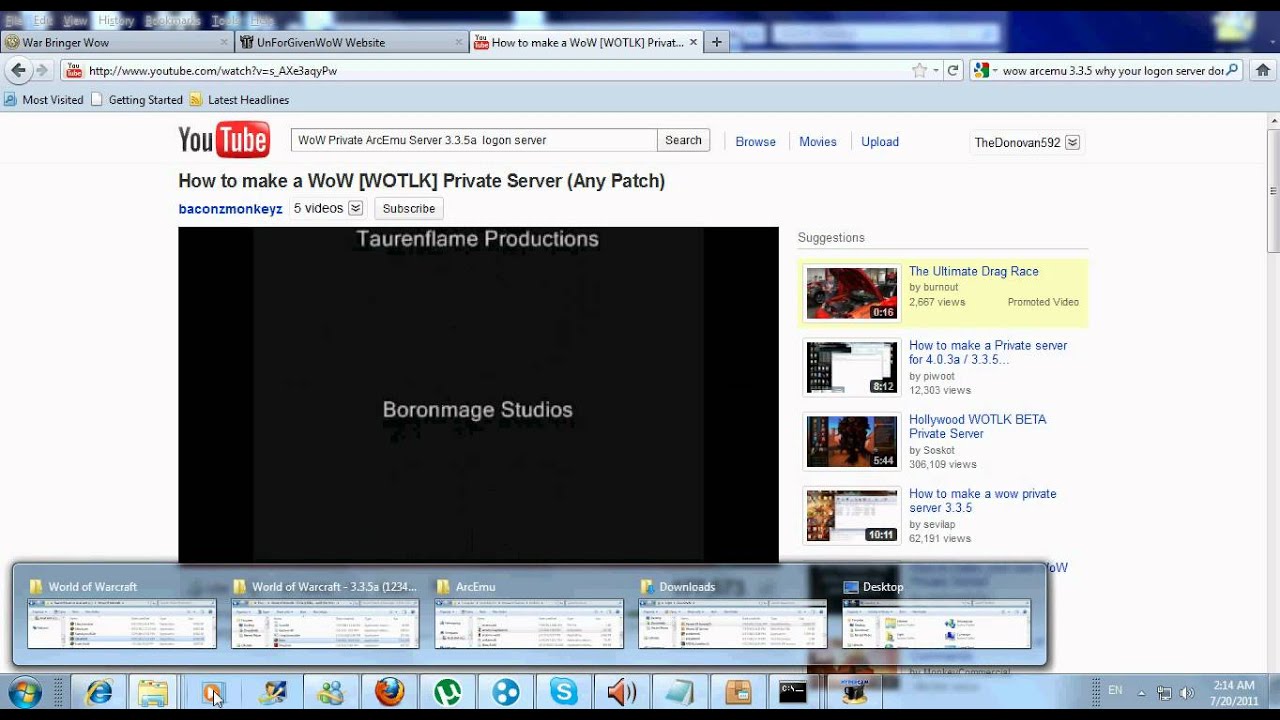Click the 5:44 Hollywood WOTLK thumbnail
The image size is (1280, 720).
tap(852, 441)
